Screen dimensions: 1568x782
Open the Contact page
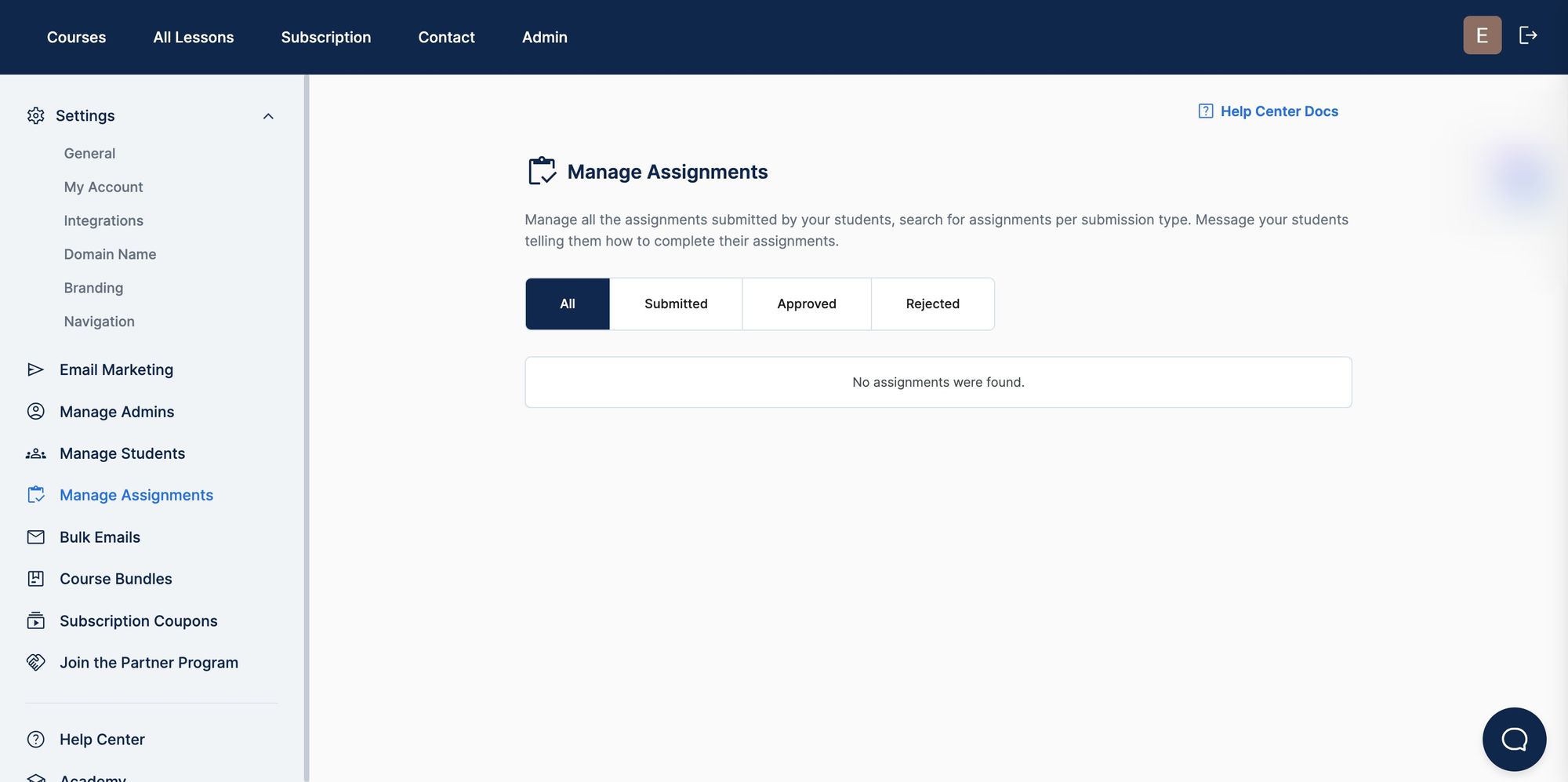pos(446,37)
